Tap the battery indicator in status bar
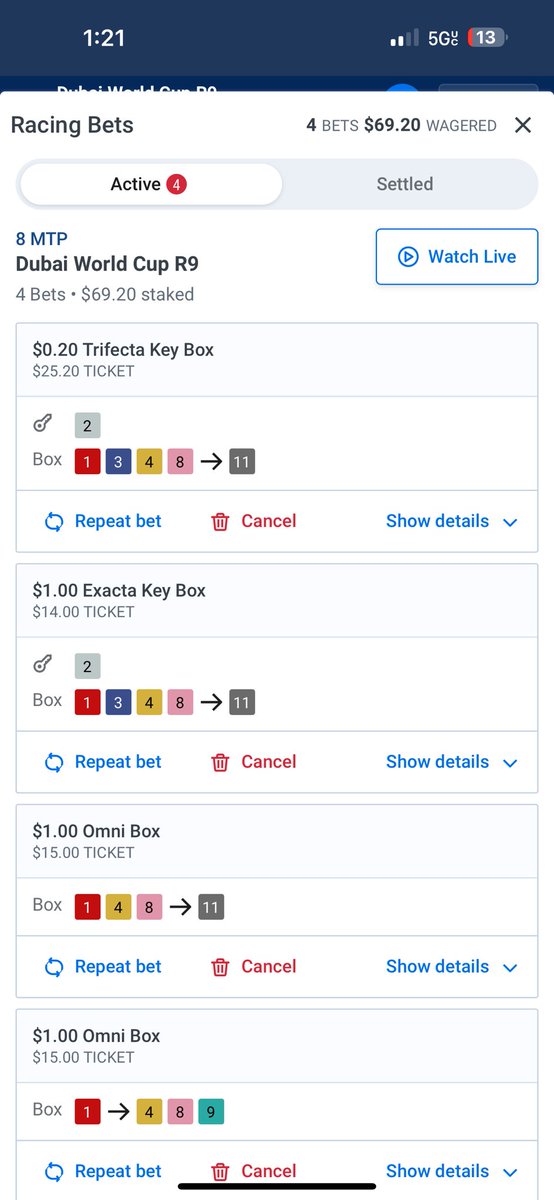 pos(487,38)
